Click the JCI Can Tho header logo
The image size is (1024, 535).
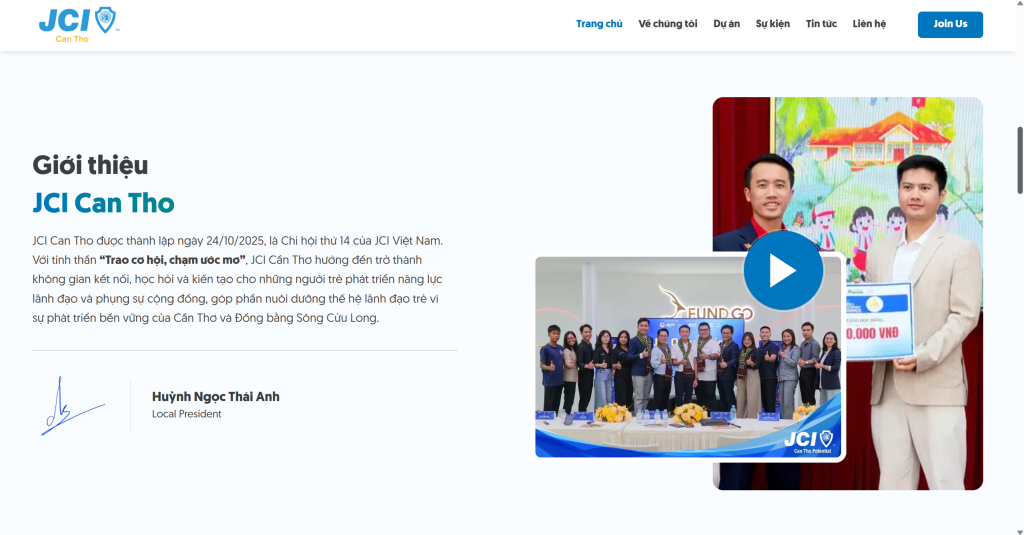78,24
